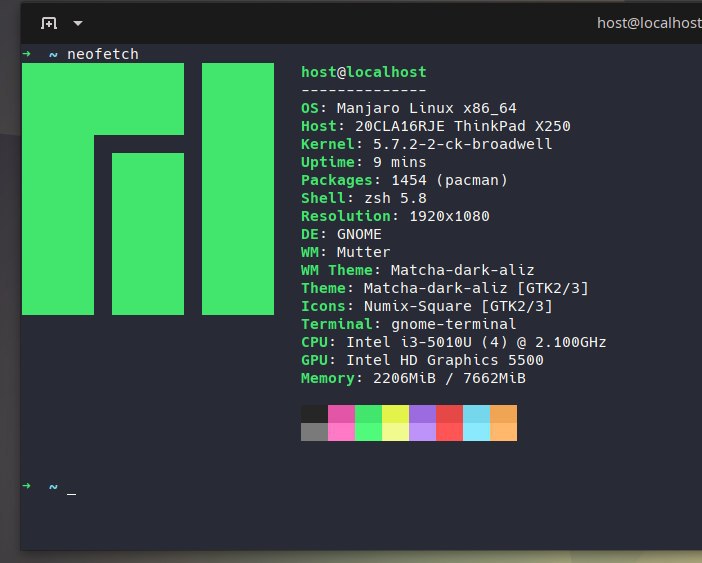The image size is (702, 563).
Task: Select the CPU Intel i3-5010U line
Action: click(x=454, y=342)
